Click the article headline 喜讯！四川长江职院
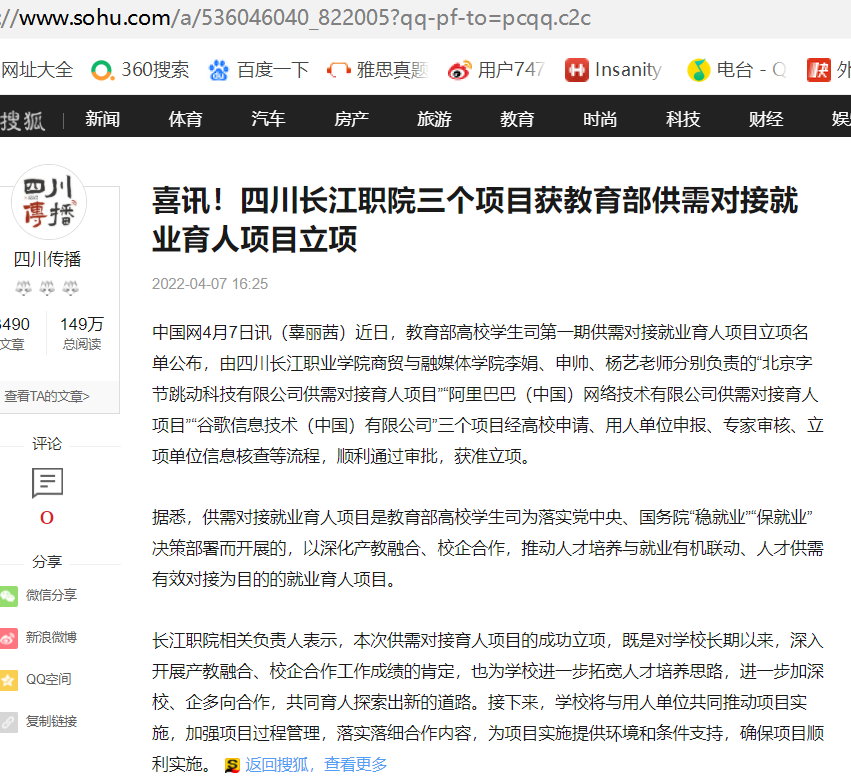This screenshot has width=851, height=784. [475, 220]
